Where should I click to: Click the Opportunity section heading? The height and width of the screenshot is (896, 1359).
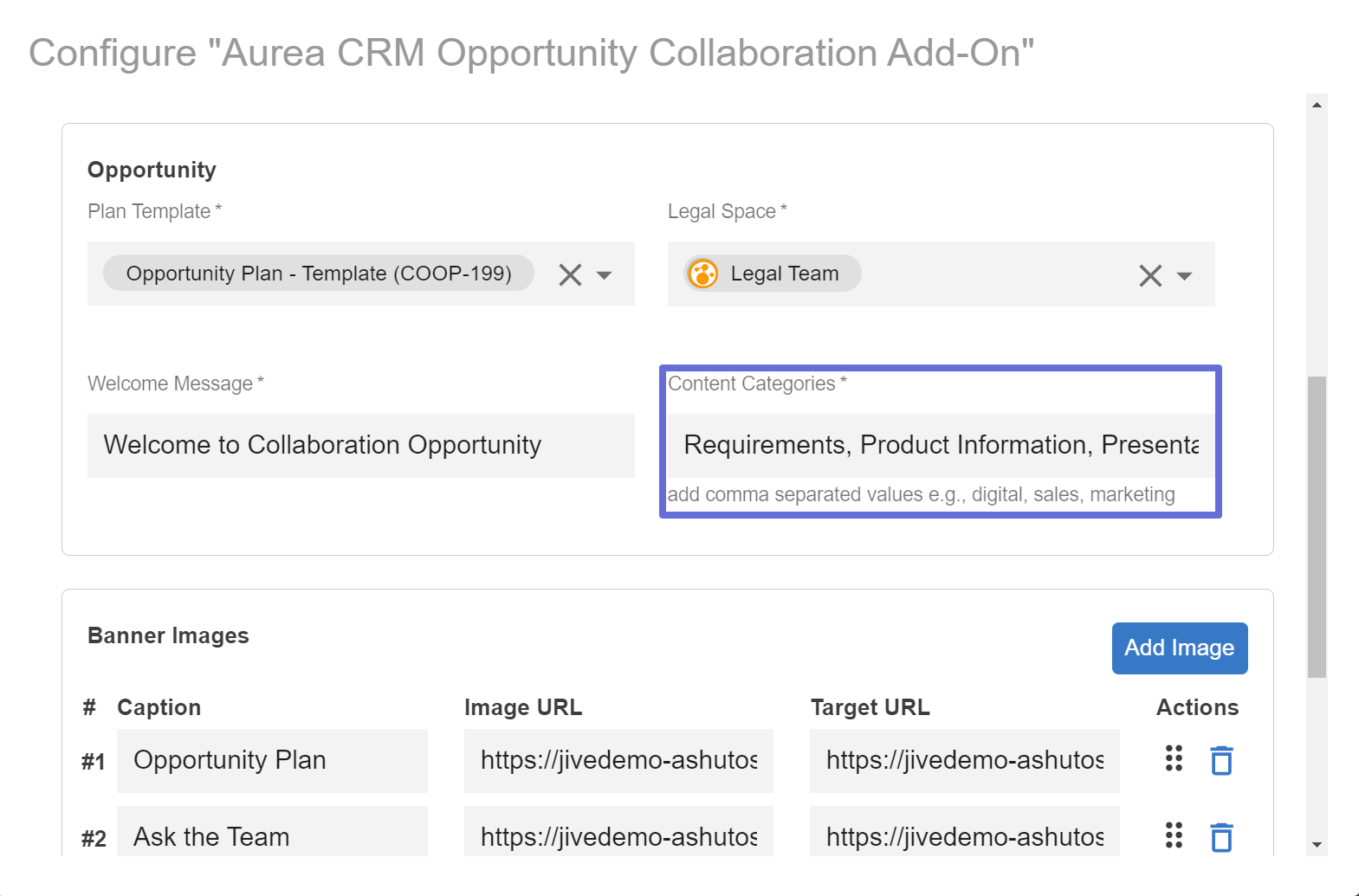pyautogui.click(x=152, y=170)
